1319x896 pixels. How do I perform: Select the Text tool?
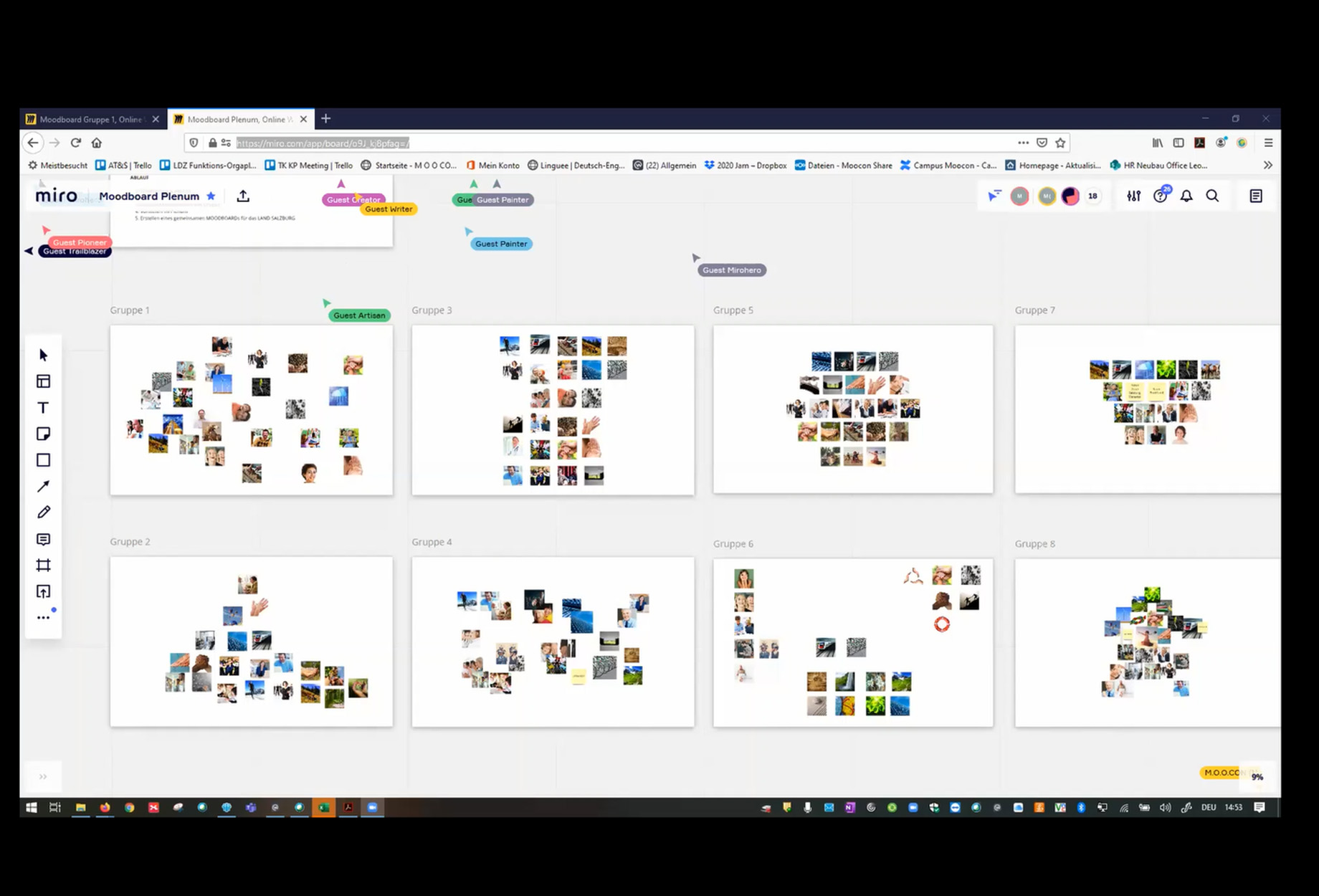[43, 408]
